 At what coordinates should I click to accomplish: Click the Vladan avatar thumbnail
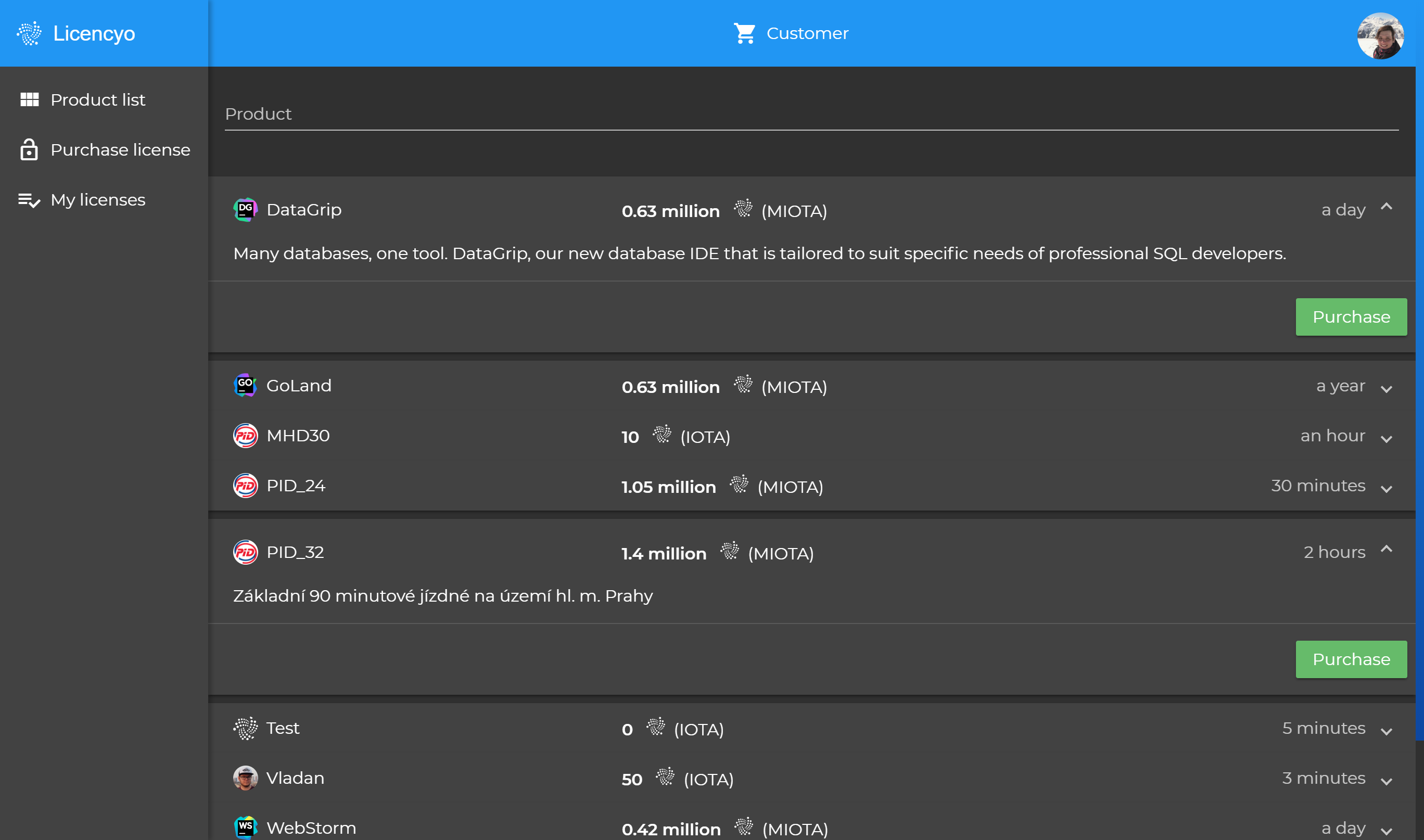[245, 778]
